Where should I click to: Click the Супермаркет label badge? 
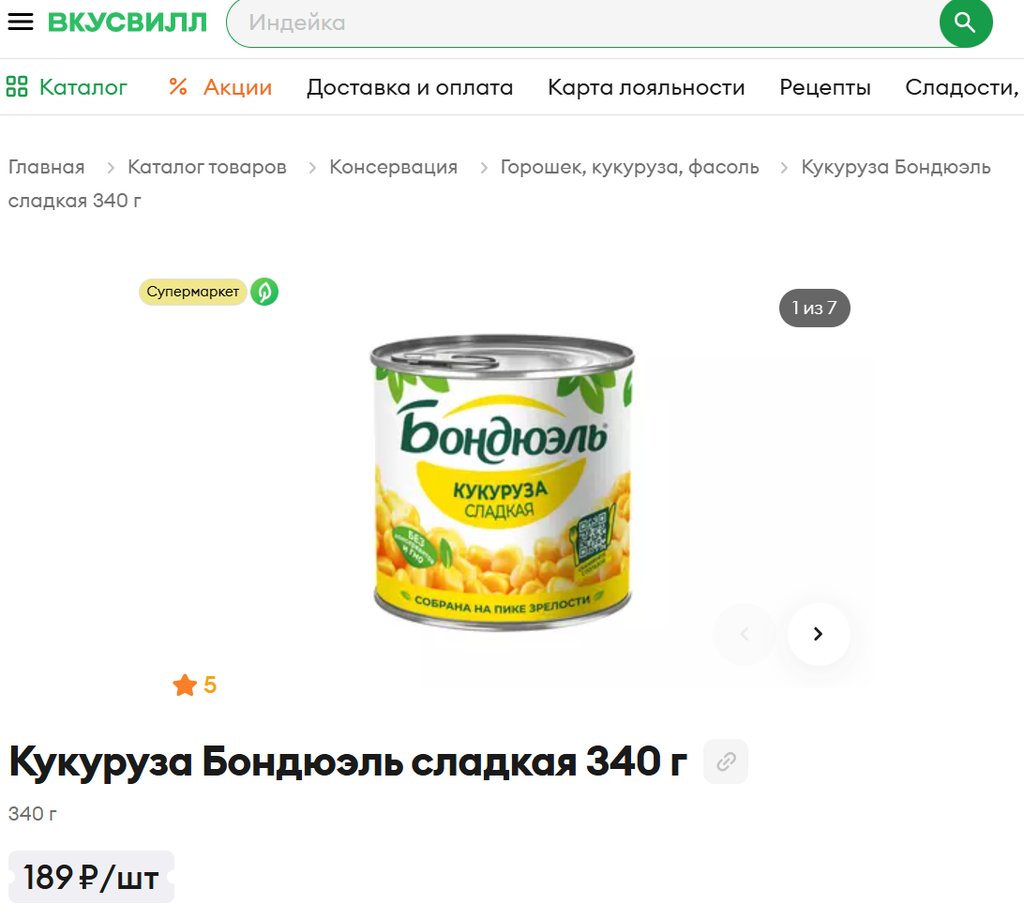click(x=193, y=291)
